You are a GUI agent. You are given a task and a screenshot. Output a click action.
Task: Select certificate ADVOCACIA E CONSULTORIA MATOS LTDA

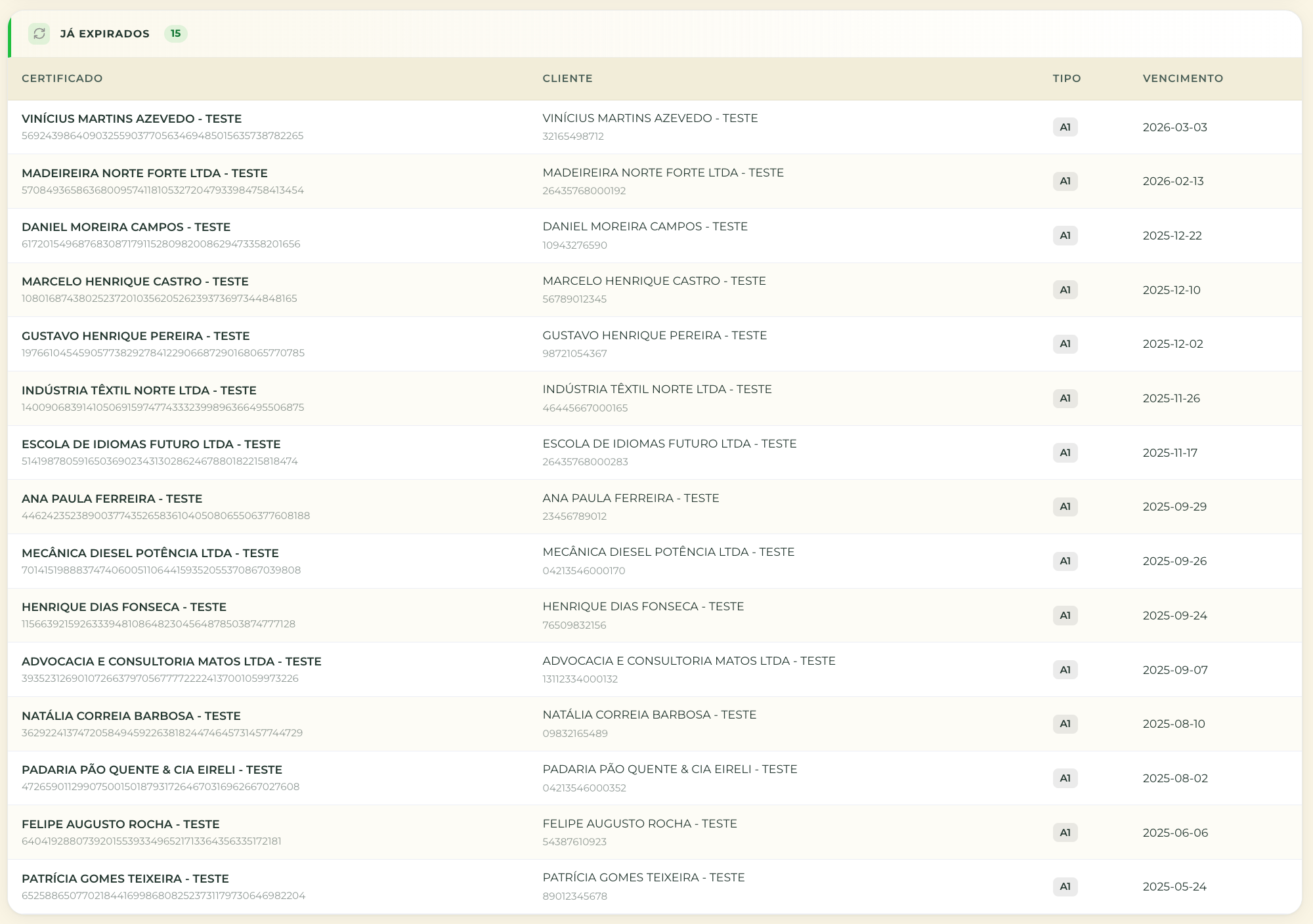click(x=171, y=661)
